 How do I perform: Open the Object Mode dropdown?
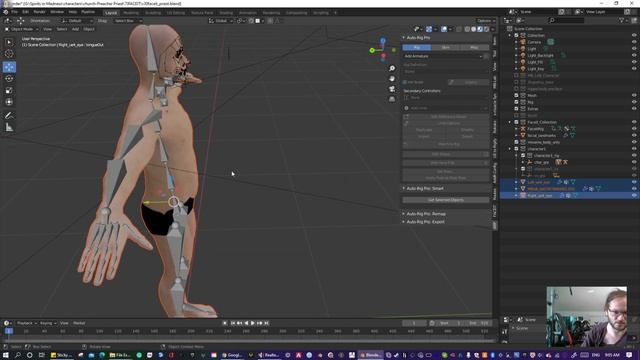(x=21, y=29)
